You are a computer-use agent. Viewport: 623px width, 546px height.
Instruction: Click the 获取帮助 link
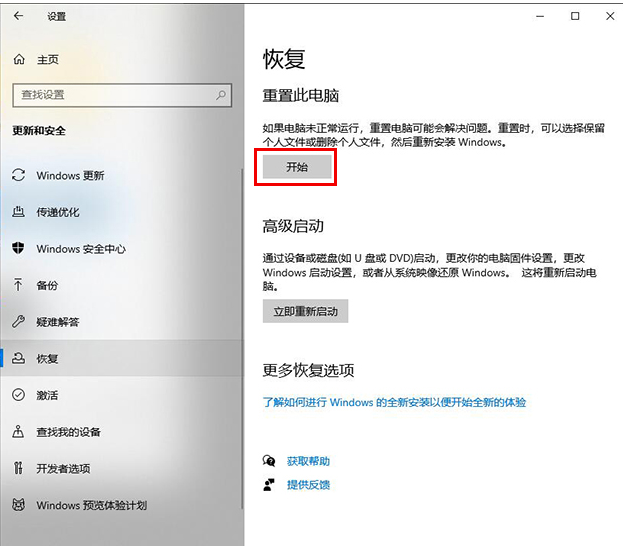[308, 461]
